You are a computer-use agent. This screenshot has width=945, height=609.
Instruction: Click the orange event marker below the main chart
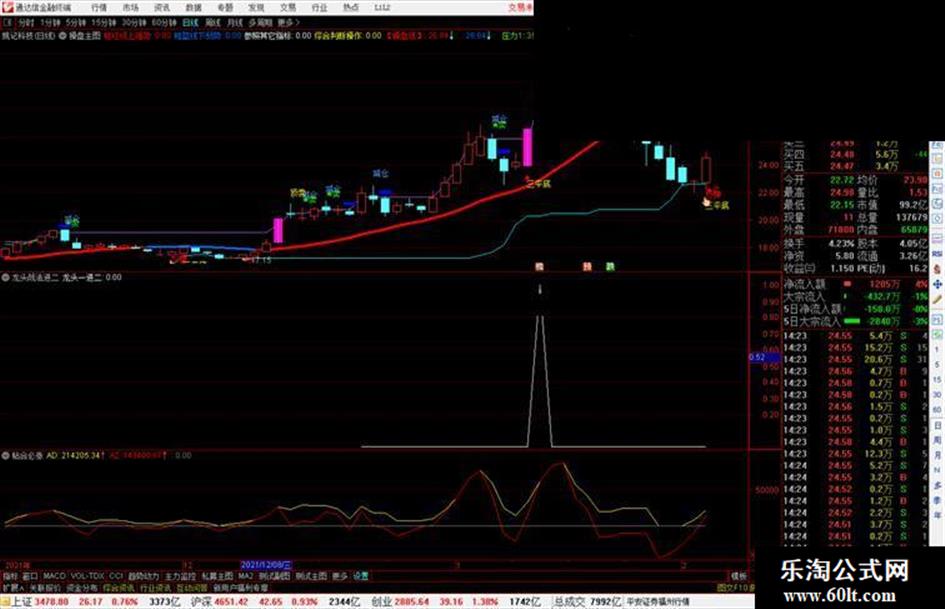(586, 267)
